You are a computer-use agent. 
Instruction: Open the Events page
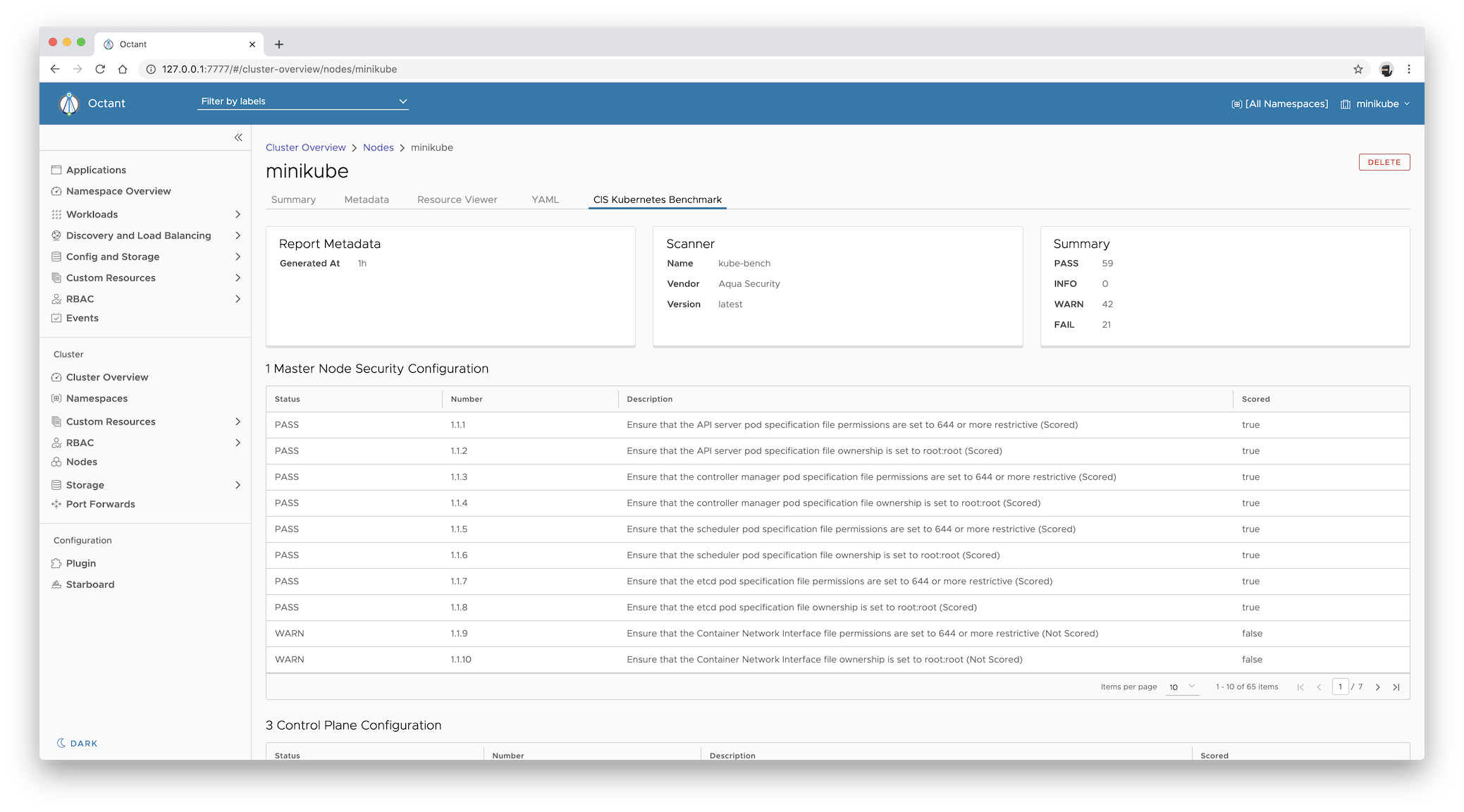(x=82, y=318)
